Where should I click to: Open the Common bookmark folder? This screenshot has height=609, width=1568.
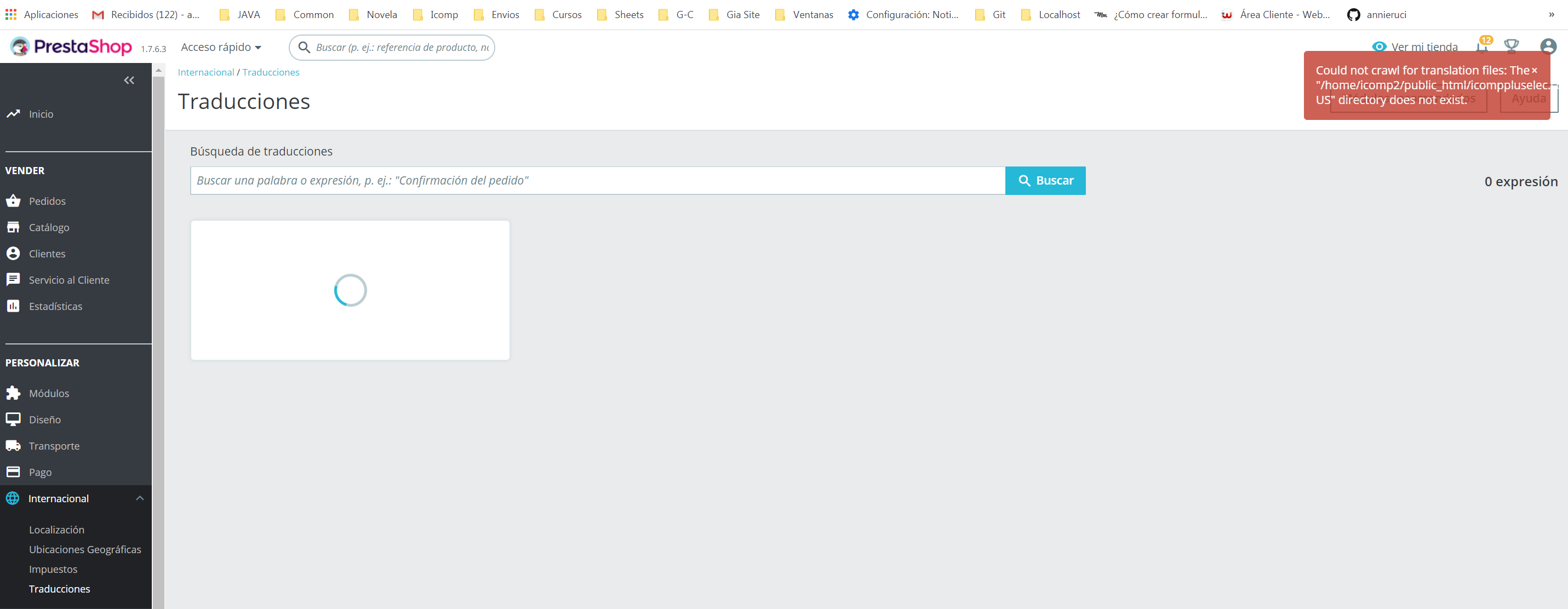pyautogui.click(x=305, y=14)
